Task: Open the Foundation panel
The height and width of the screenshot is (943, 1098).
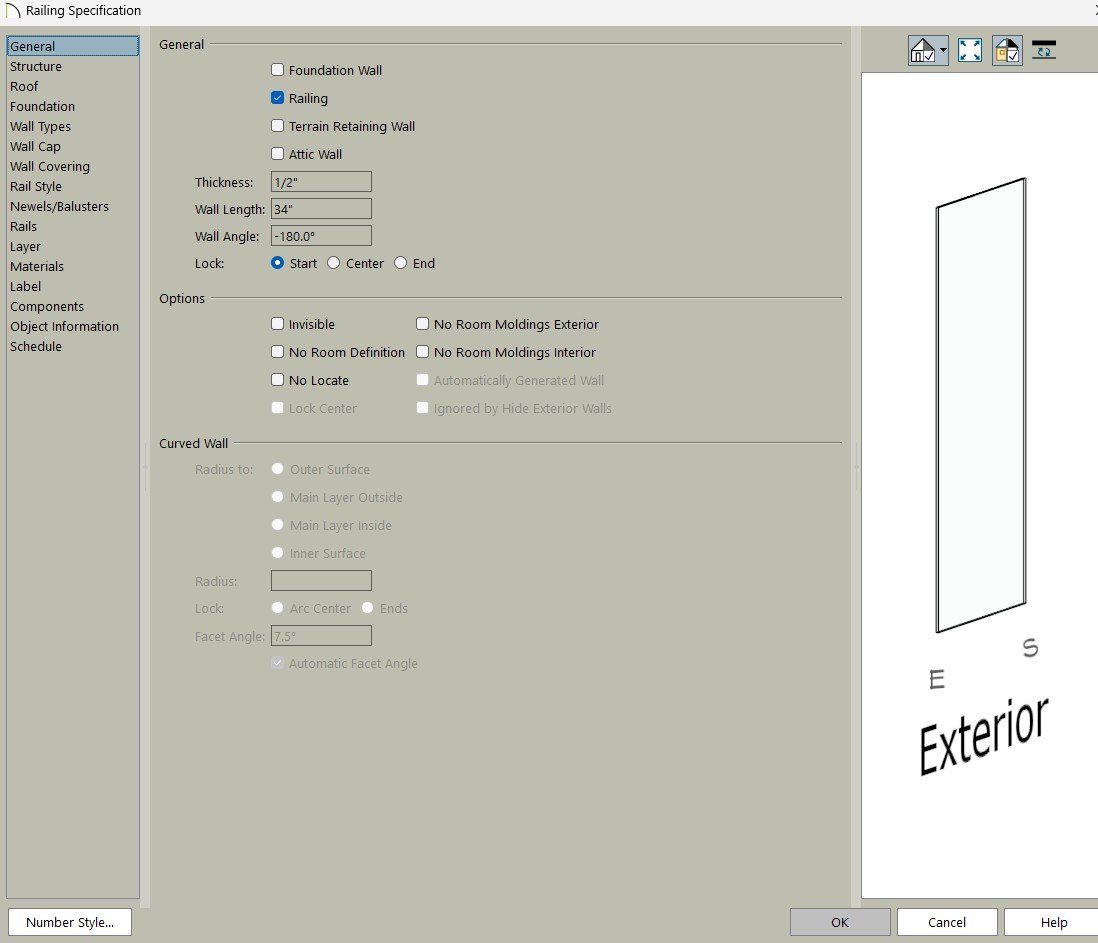Action: point(73,106)
